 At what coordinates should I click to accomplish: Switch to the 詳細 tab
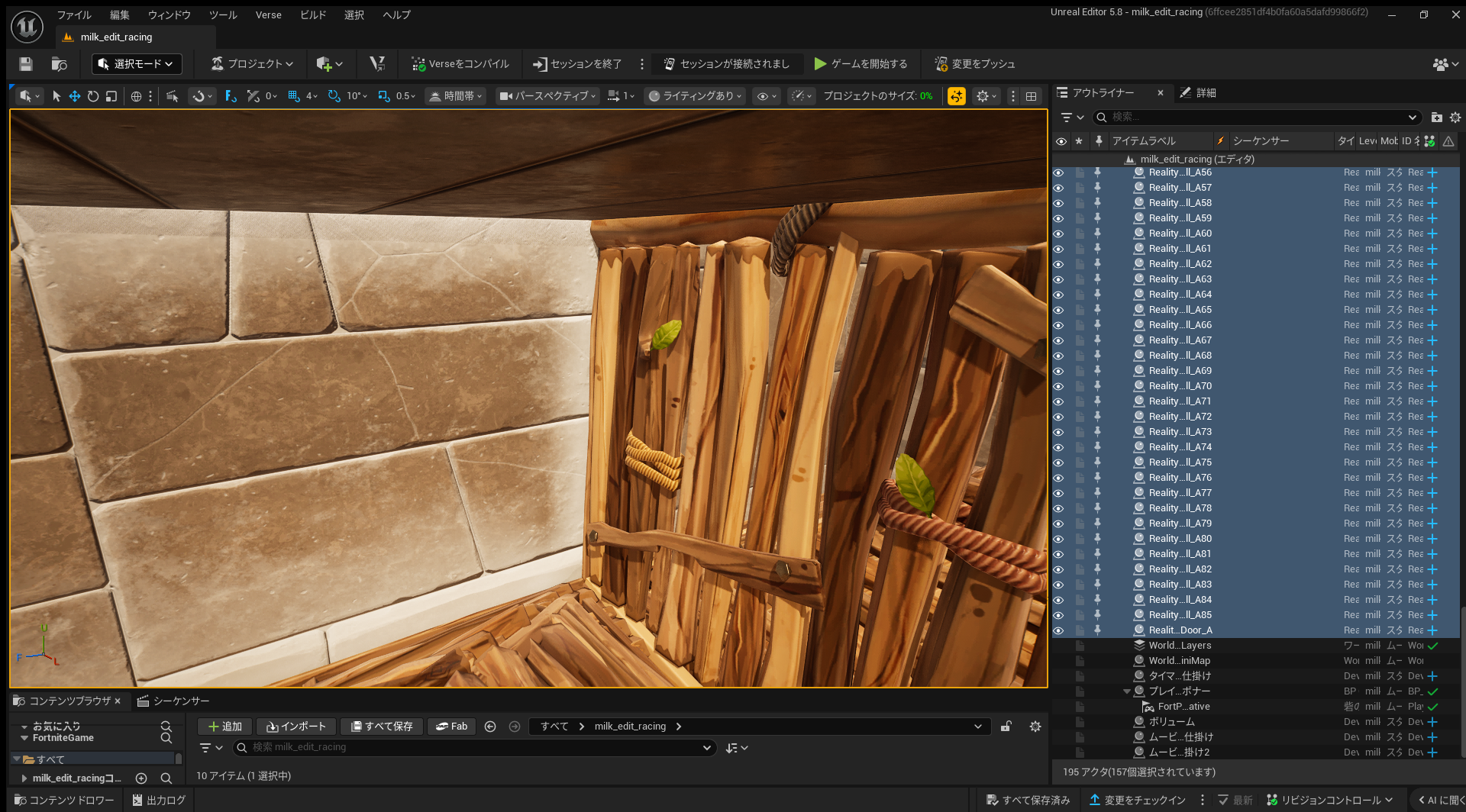(1199, 93)
